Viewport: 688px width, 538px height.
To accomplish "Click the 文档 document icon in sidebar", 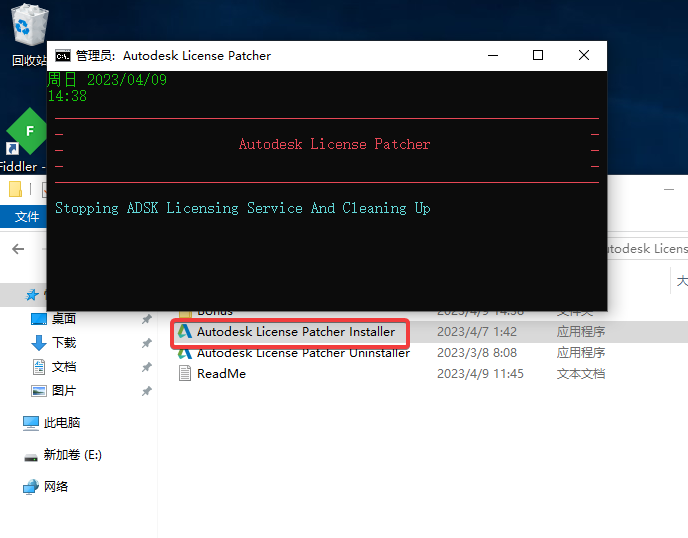I will pyautogui.click(x=39, y=367).
